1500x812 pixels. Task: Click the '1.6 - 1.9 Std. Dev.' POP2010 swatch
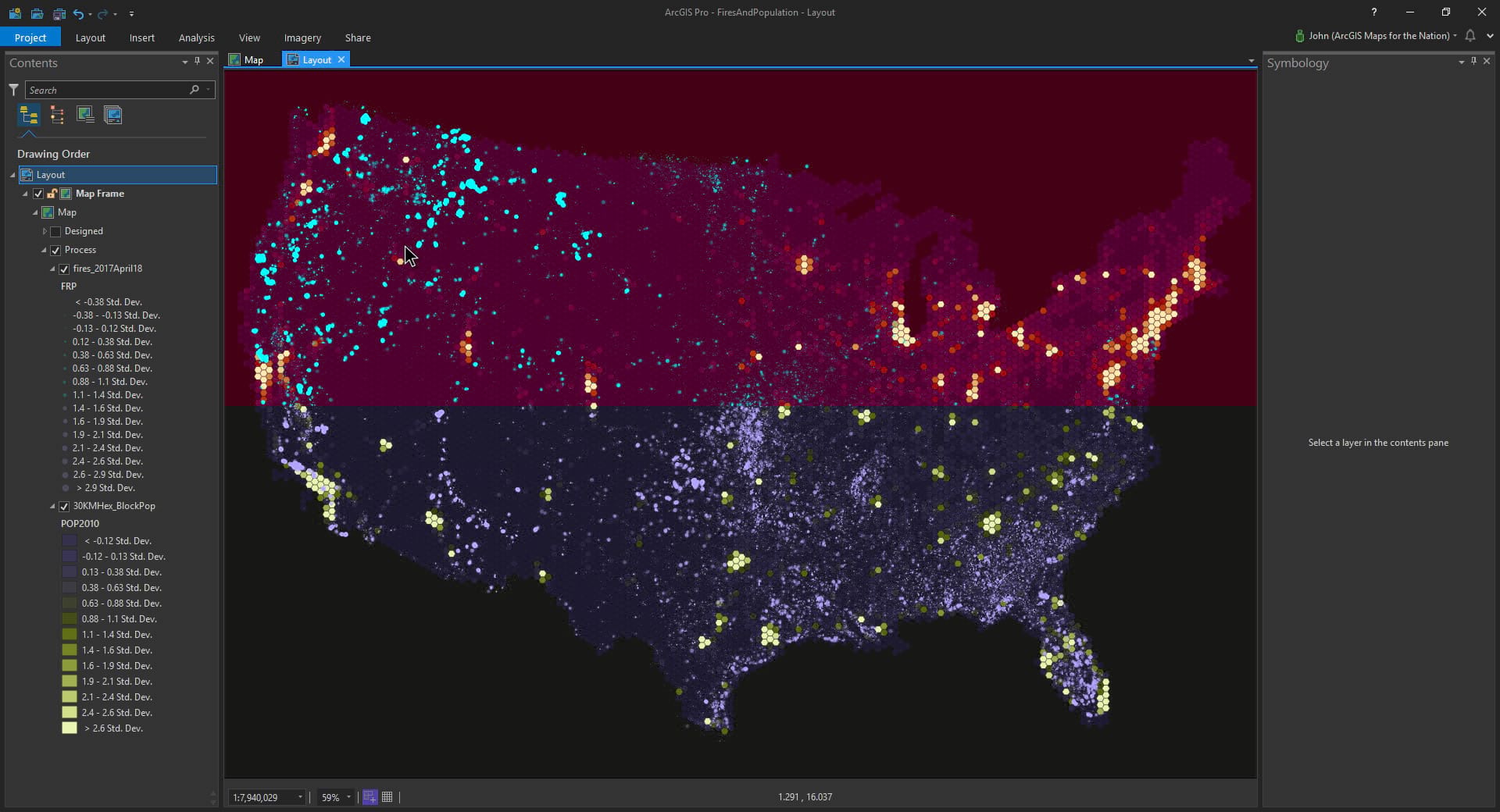(x=70, y=665)
